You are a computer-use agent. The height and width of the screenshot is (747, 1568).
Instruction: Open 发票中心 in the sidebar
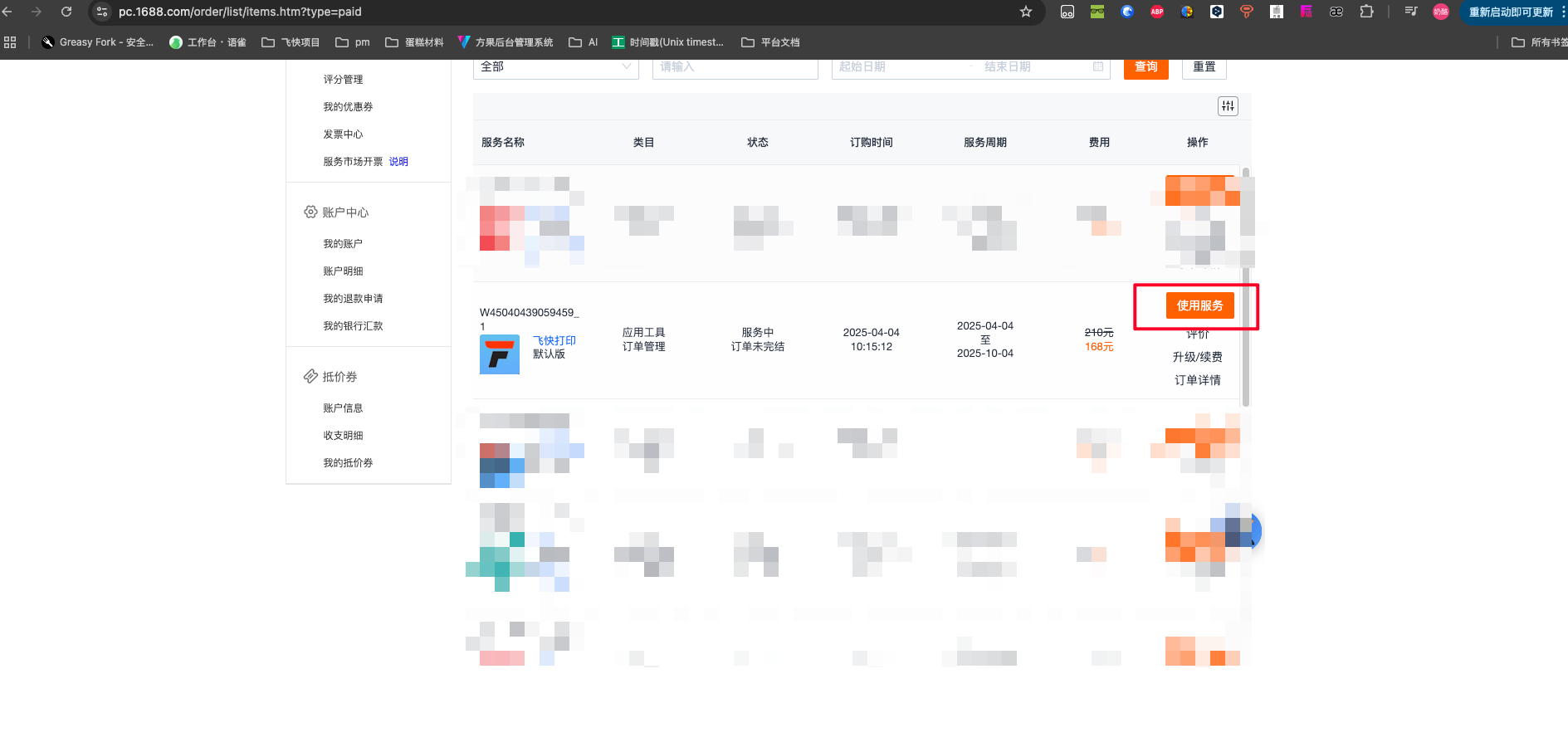pos(343,134)
